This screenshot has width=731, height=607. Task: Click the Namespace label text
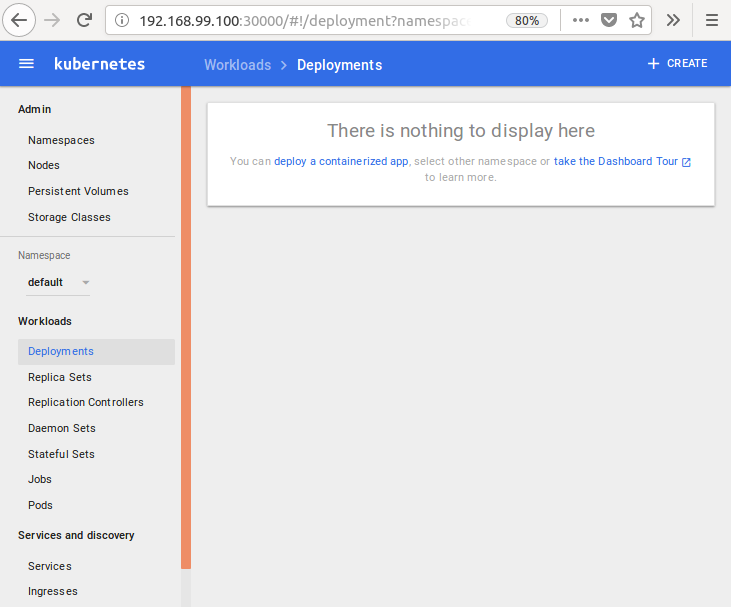[44, 255]
